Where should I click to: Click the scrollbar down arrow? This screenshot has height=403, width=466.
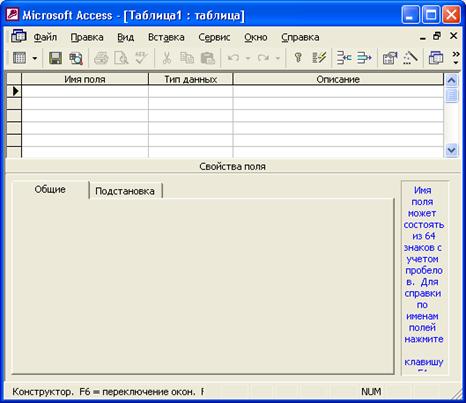coord(452,150)
